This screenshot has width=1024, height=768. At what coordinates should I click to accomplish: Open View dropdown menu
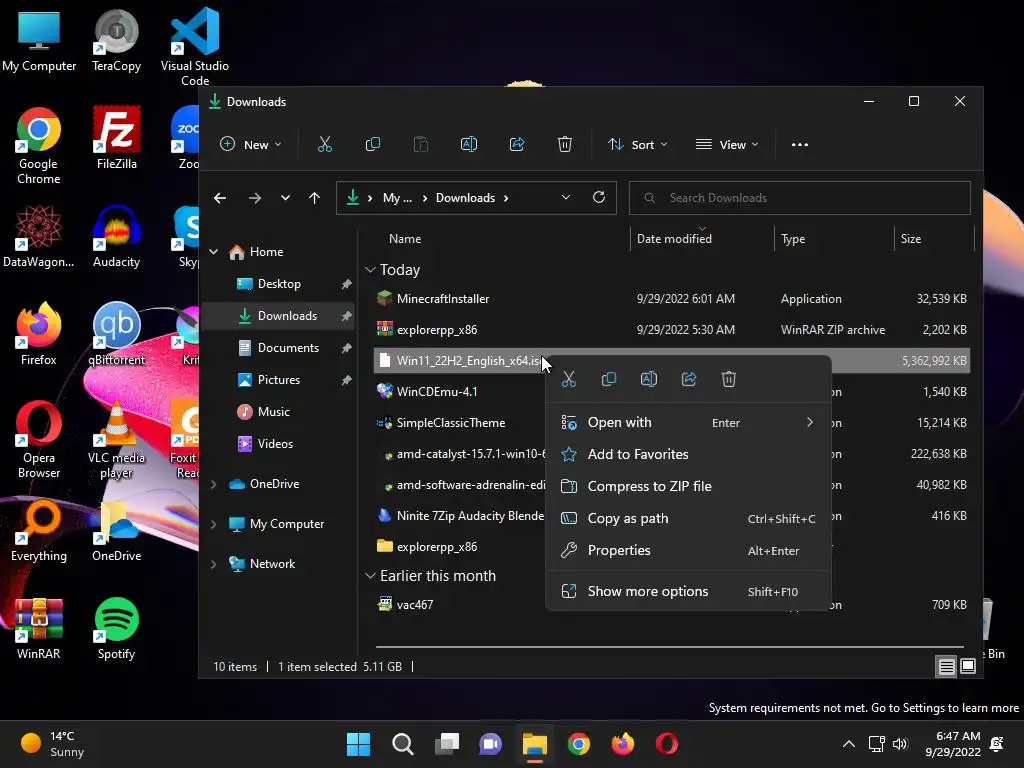coord(727,144)
